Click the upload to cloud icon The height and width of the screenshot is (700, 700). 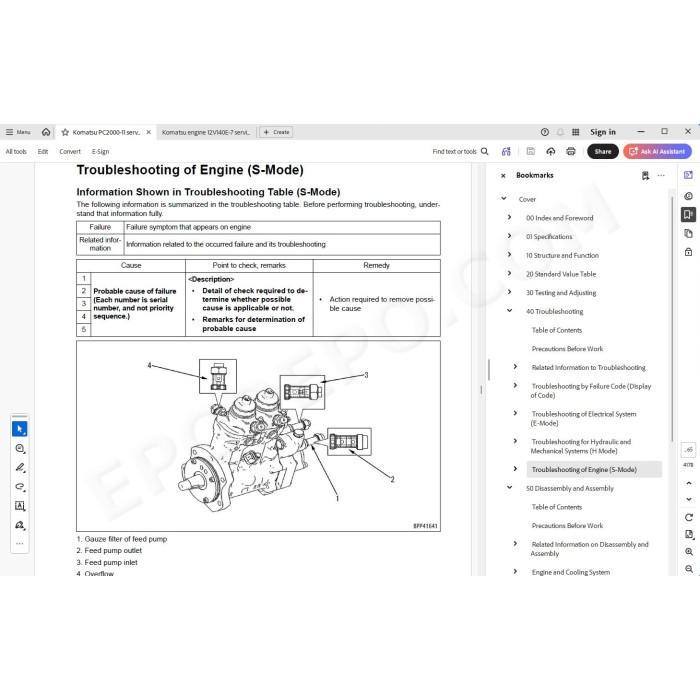(x=550, y=152)
